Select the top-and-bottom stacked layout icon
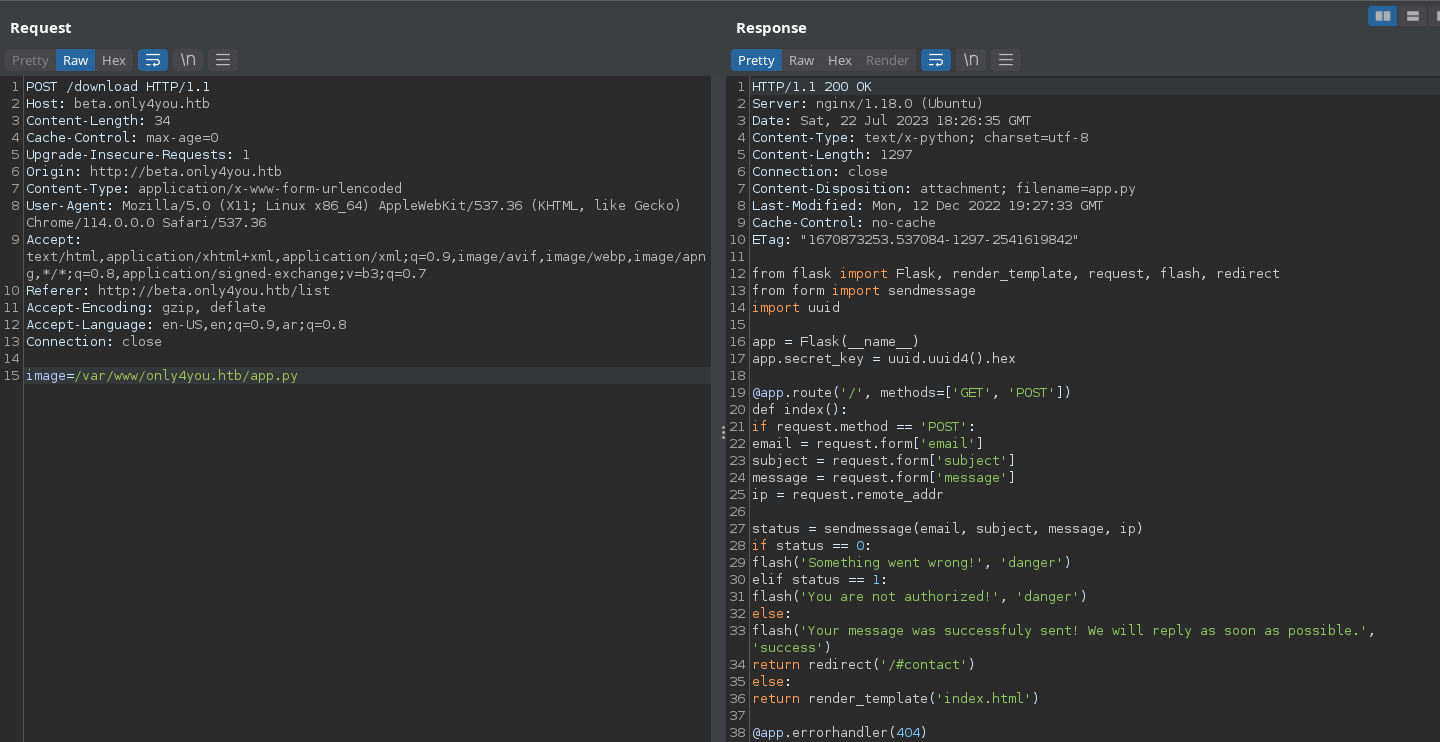Viewport: 1440px width, 742px height. point(1413,15)
